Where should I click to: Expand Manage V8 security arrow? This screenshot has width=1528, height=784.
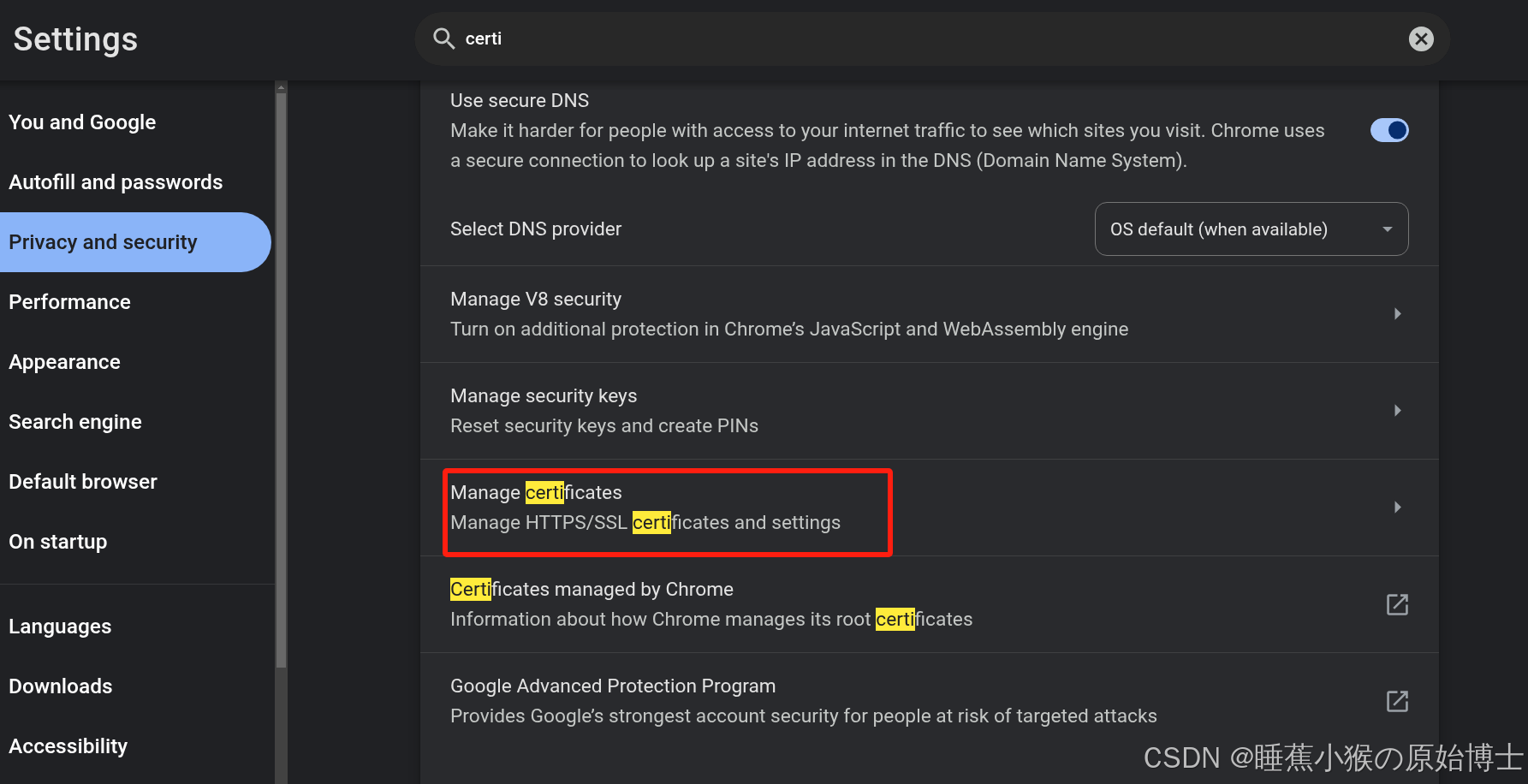coord(1397,314)
